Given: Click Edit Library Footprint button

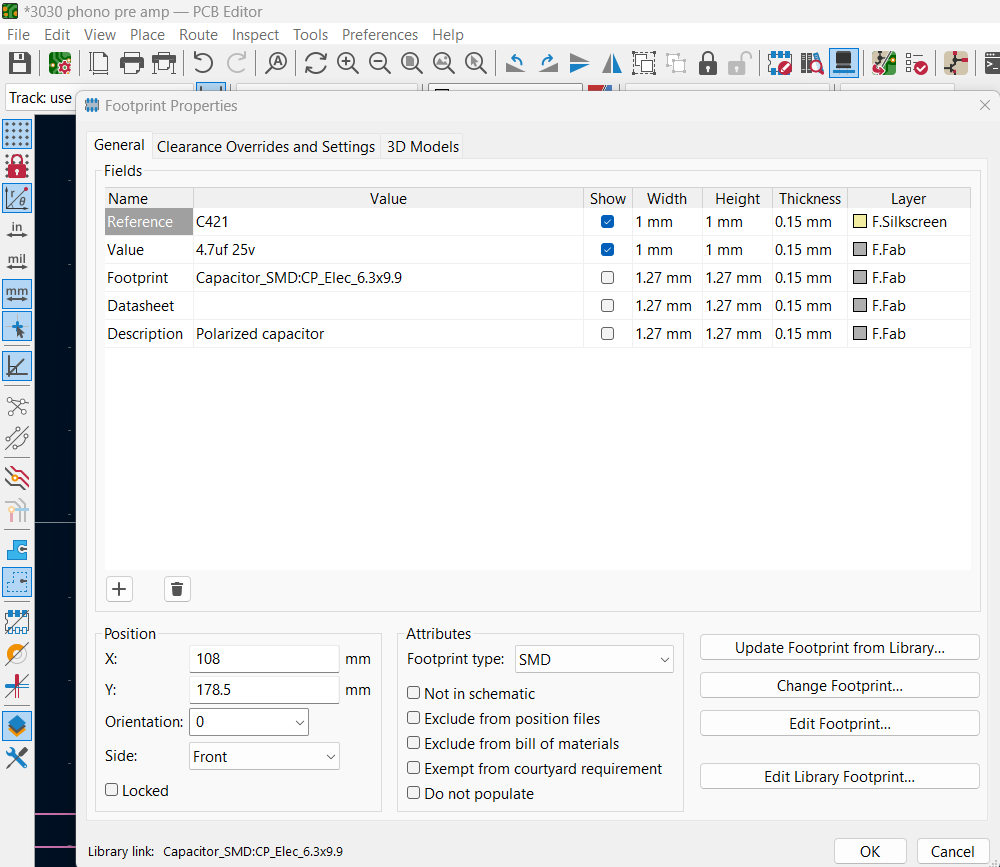Looking at the screenshot, I should coord(839,776).
